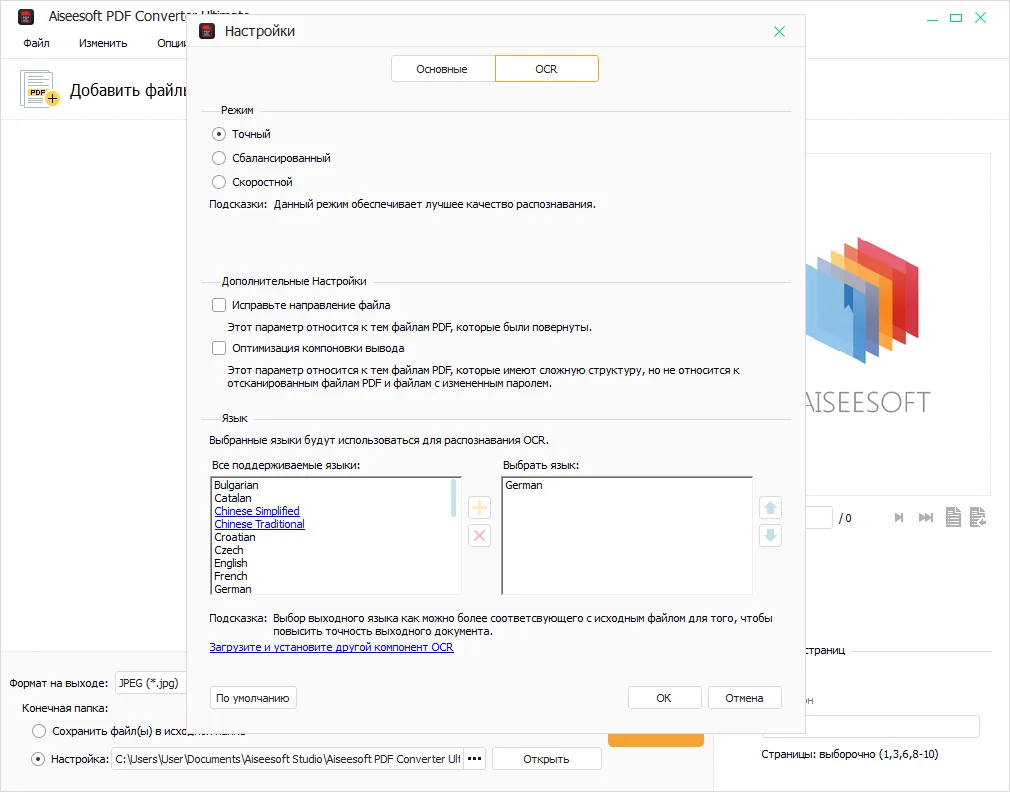Image resolution: width=1010 pixels, height=792 pixels.
Task: Browse output folder with the three-dots button
Action: coord(475,759)
